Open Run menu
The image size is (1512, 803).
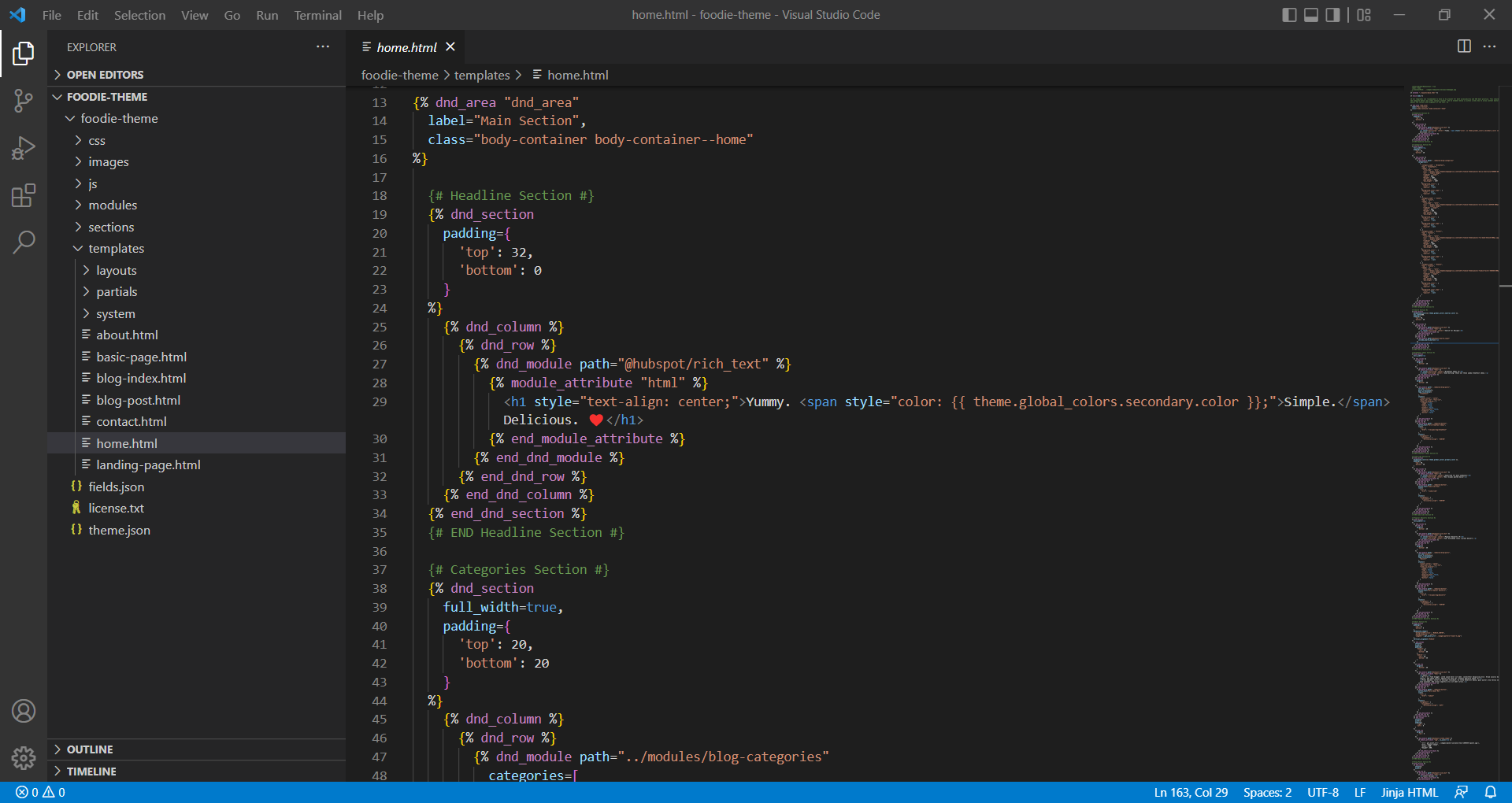(x=267, y=15)
